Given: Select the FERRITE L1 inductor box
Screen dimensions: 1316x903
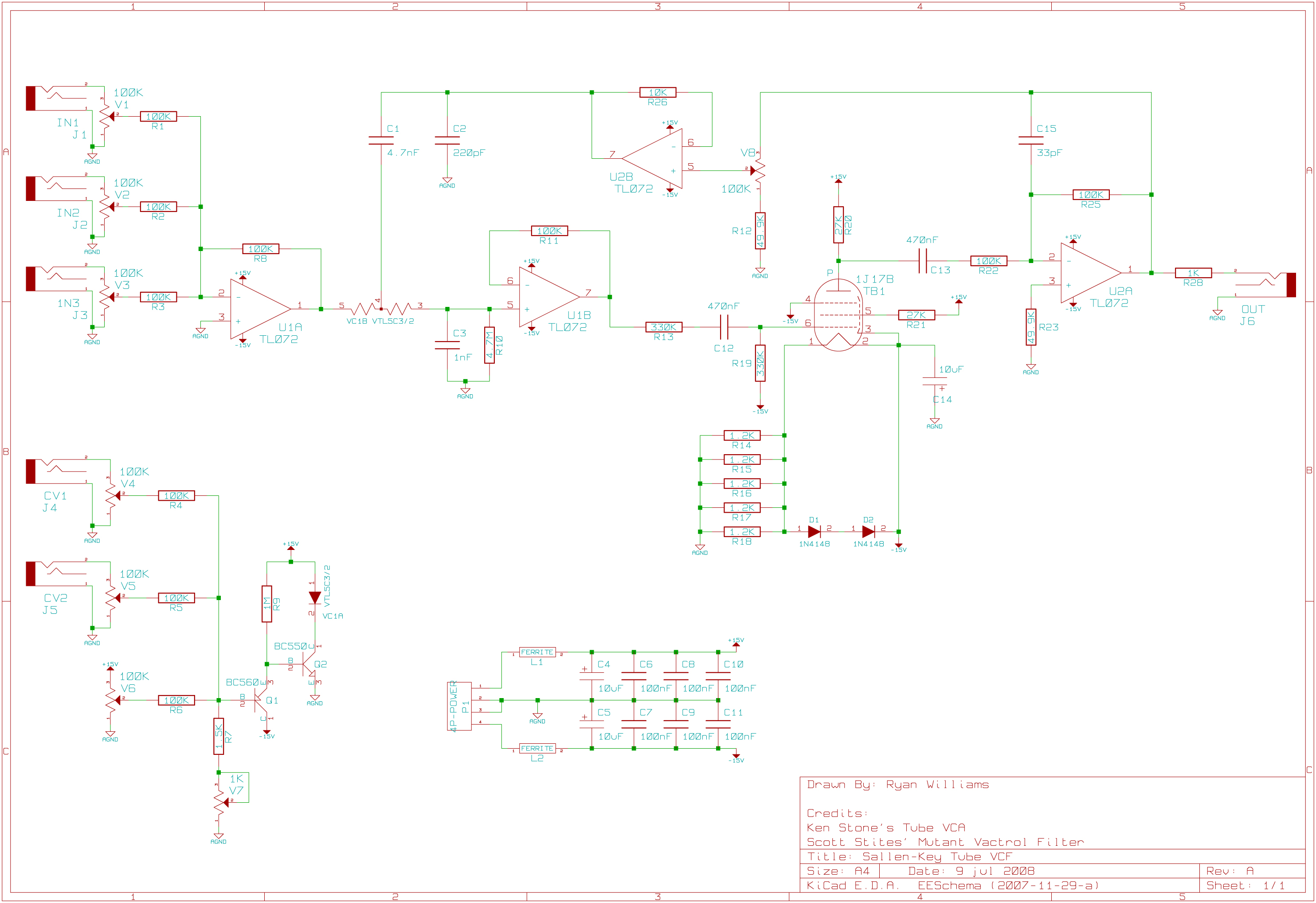Looking at the screenshot, I should 537,652.
